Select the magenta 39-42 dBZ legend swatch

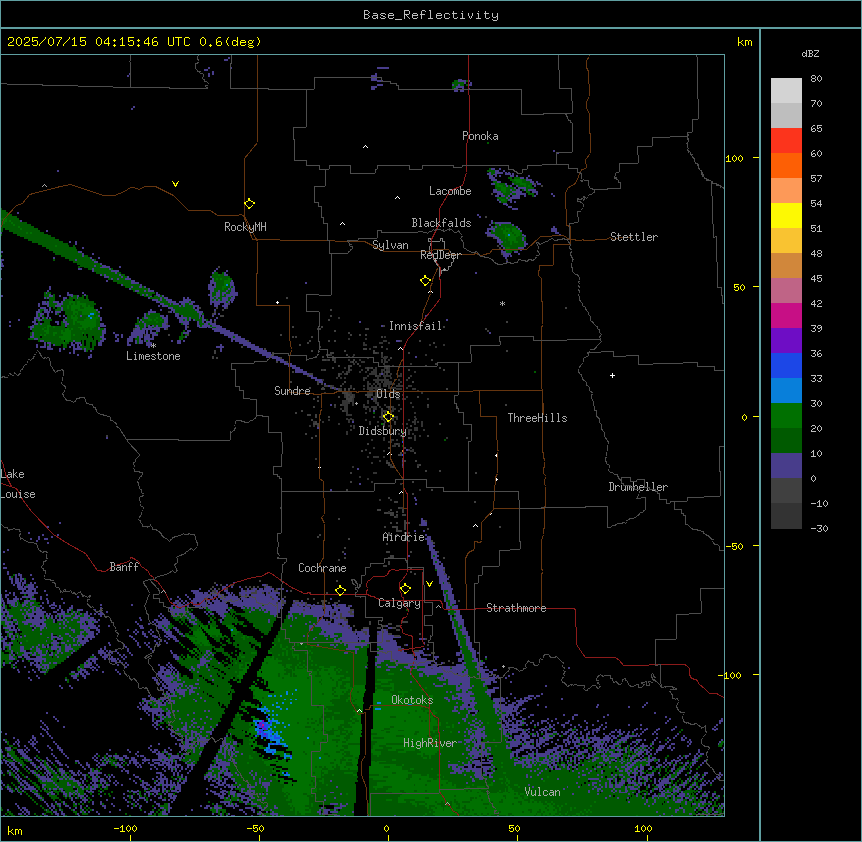(786, 315)
